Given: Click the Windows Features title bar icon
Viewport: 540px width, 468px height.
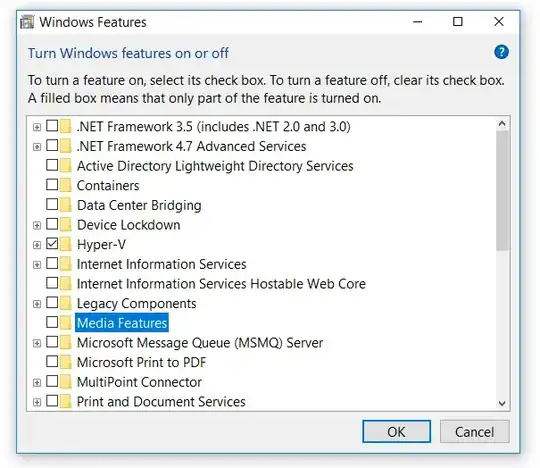Looking at the screenshot, I should pyautogui.click(x=27, y=22).
